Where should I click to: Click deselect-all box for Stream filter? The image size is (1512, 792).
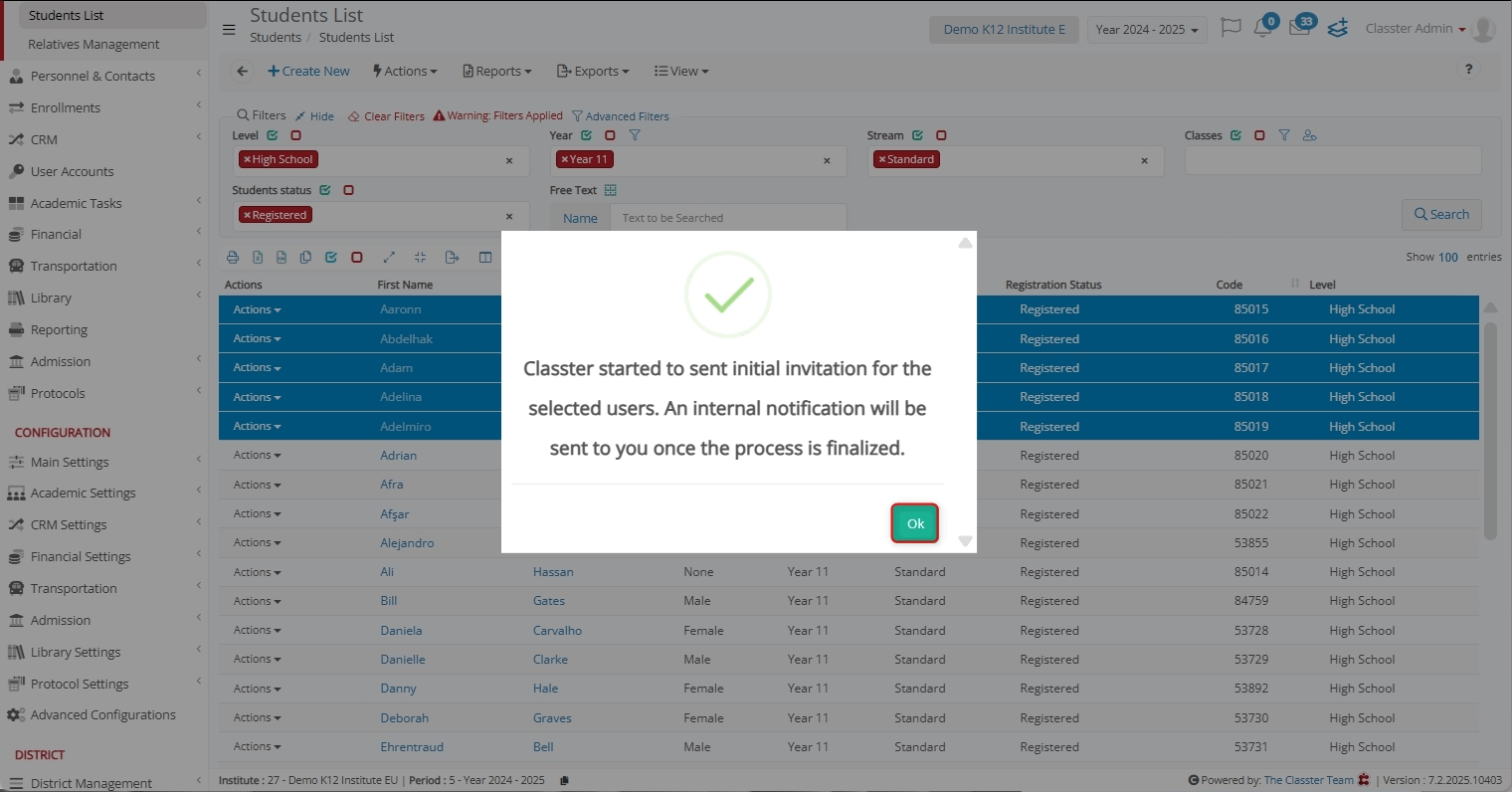[x=941, y=135]
